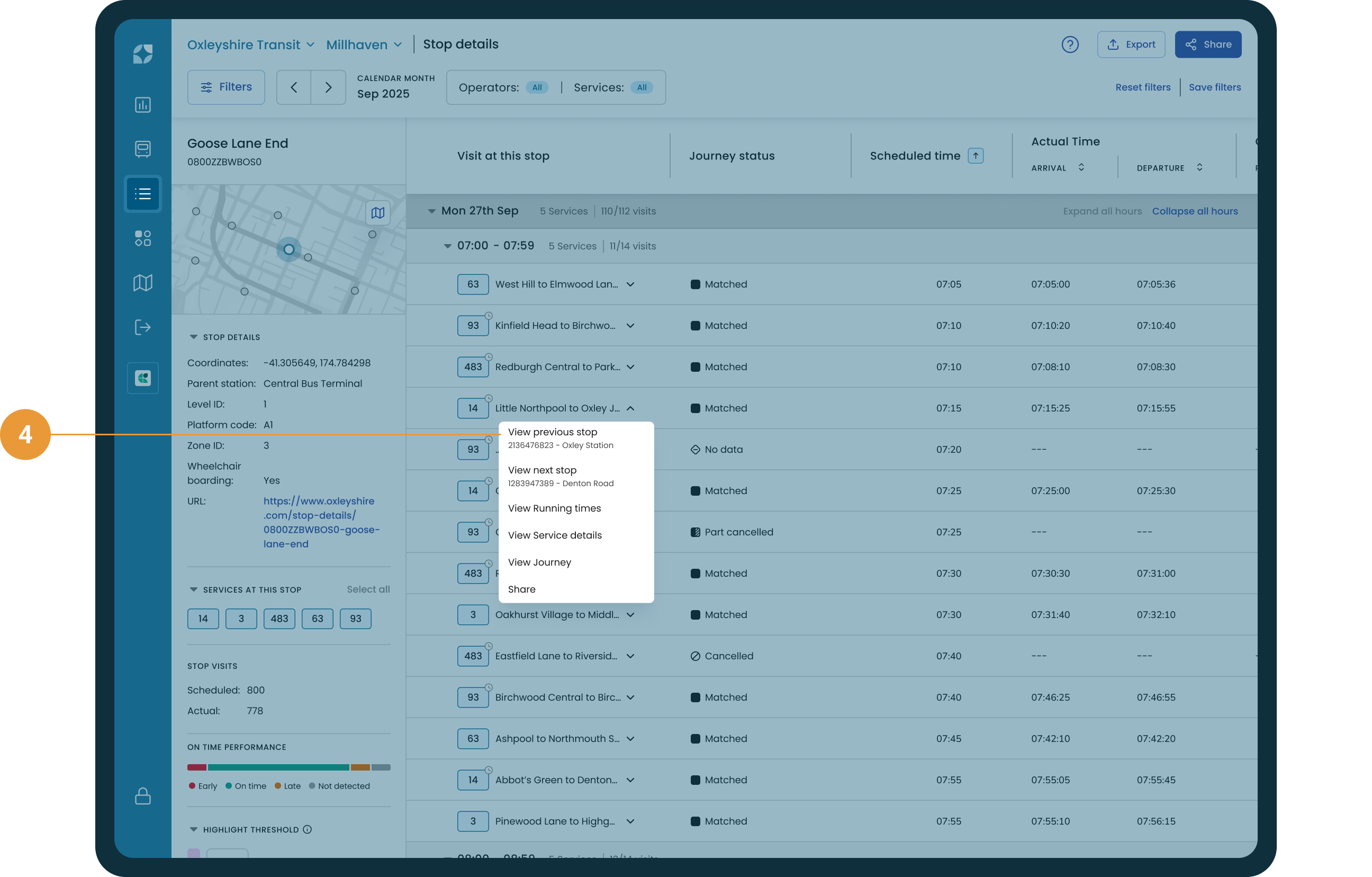Image resolution: width=1372 pixels, height=877 pixels.
Task: Click the on-time performance color bar
Action: pos(288,767)
